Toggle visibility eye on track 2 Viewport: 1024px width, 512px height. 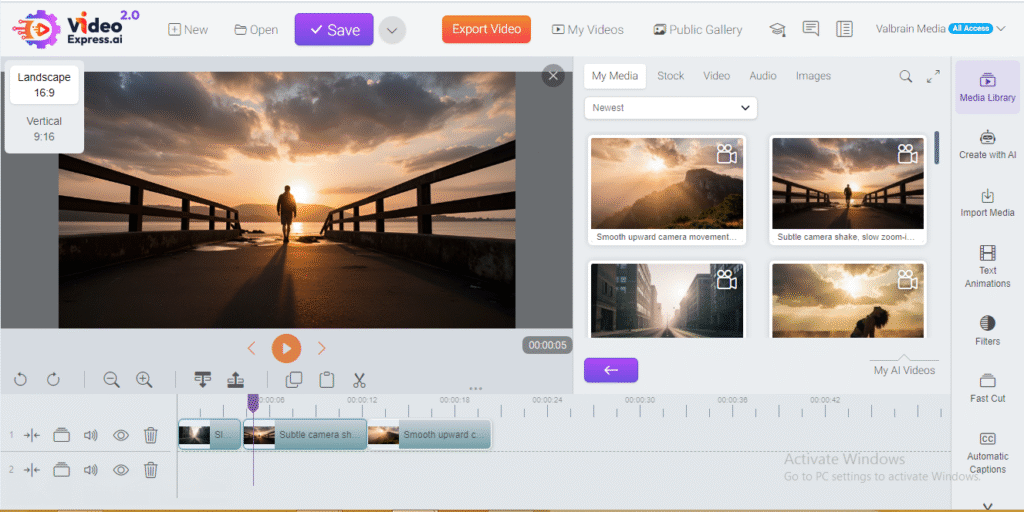pyautogui.click(x=121, y=470)
